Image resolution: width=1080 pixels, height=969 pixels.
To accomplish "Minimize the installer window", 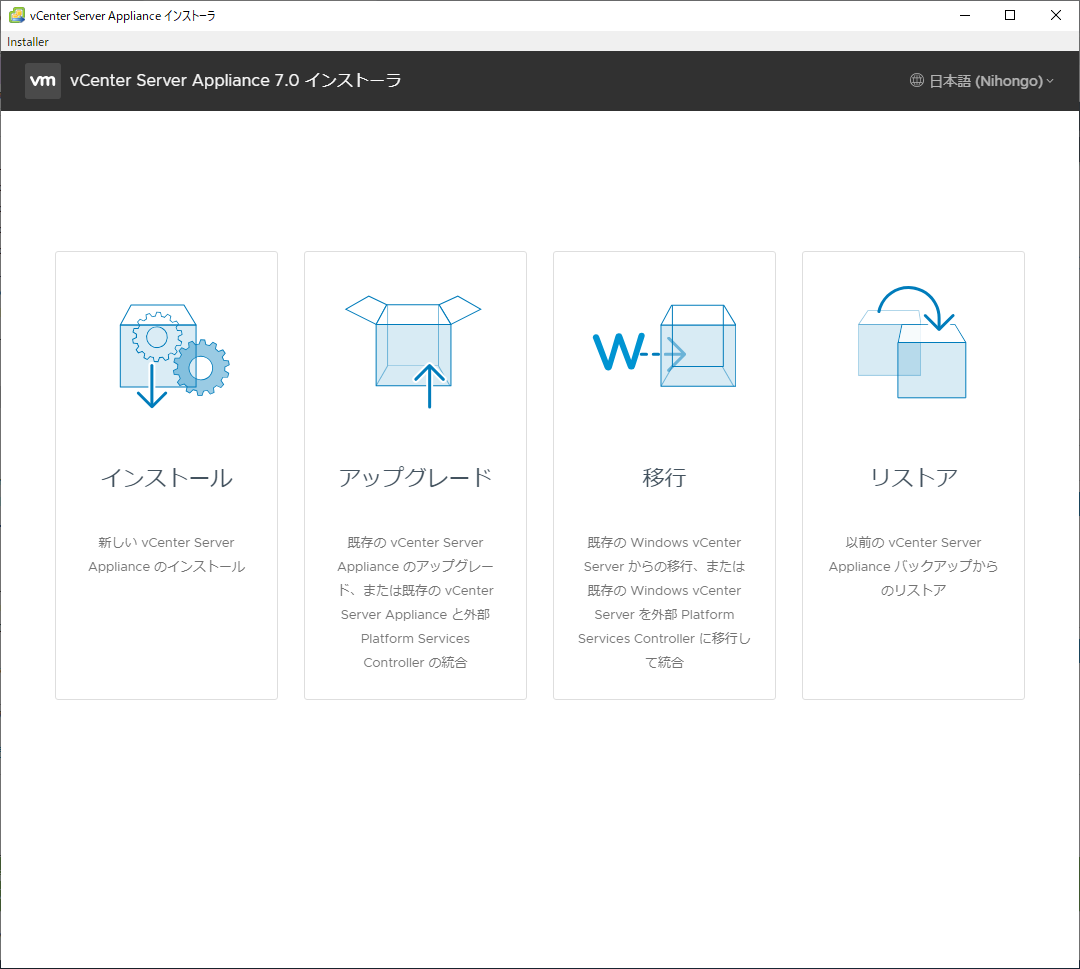I will point(965,15).
